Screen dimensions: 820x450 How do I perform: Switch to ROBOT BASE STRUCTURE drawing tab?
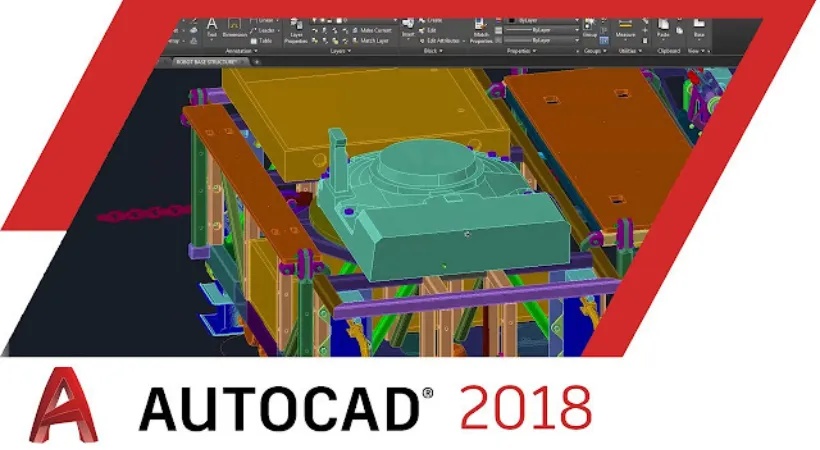click(x=206, y=62)
